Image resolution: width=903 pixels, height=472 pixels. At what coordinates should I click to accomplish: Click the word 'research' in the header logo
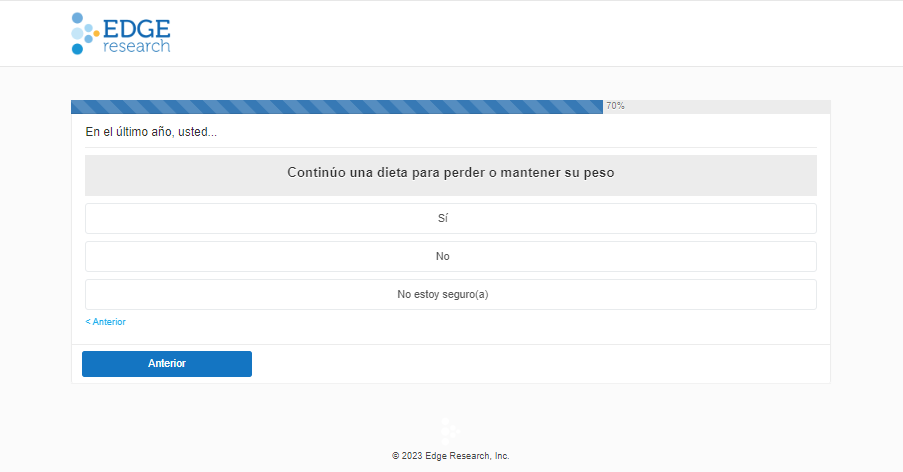click(136, 46)
